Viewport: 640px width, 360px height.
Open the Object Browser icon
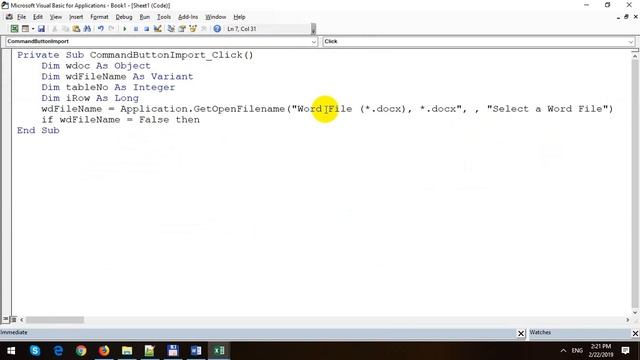[x=193, y=29]
